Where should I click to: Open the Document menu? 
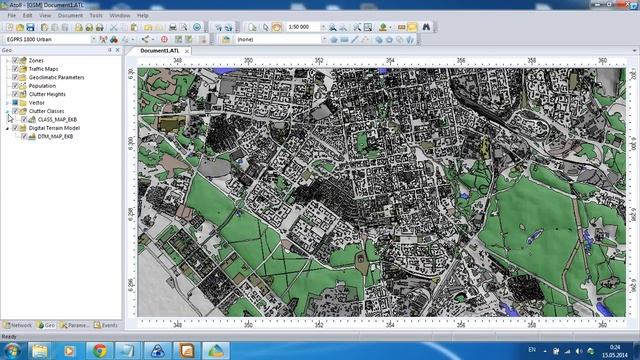click(x=70, y=16)
